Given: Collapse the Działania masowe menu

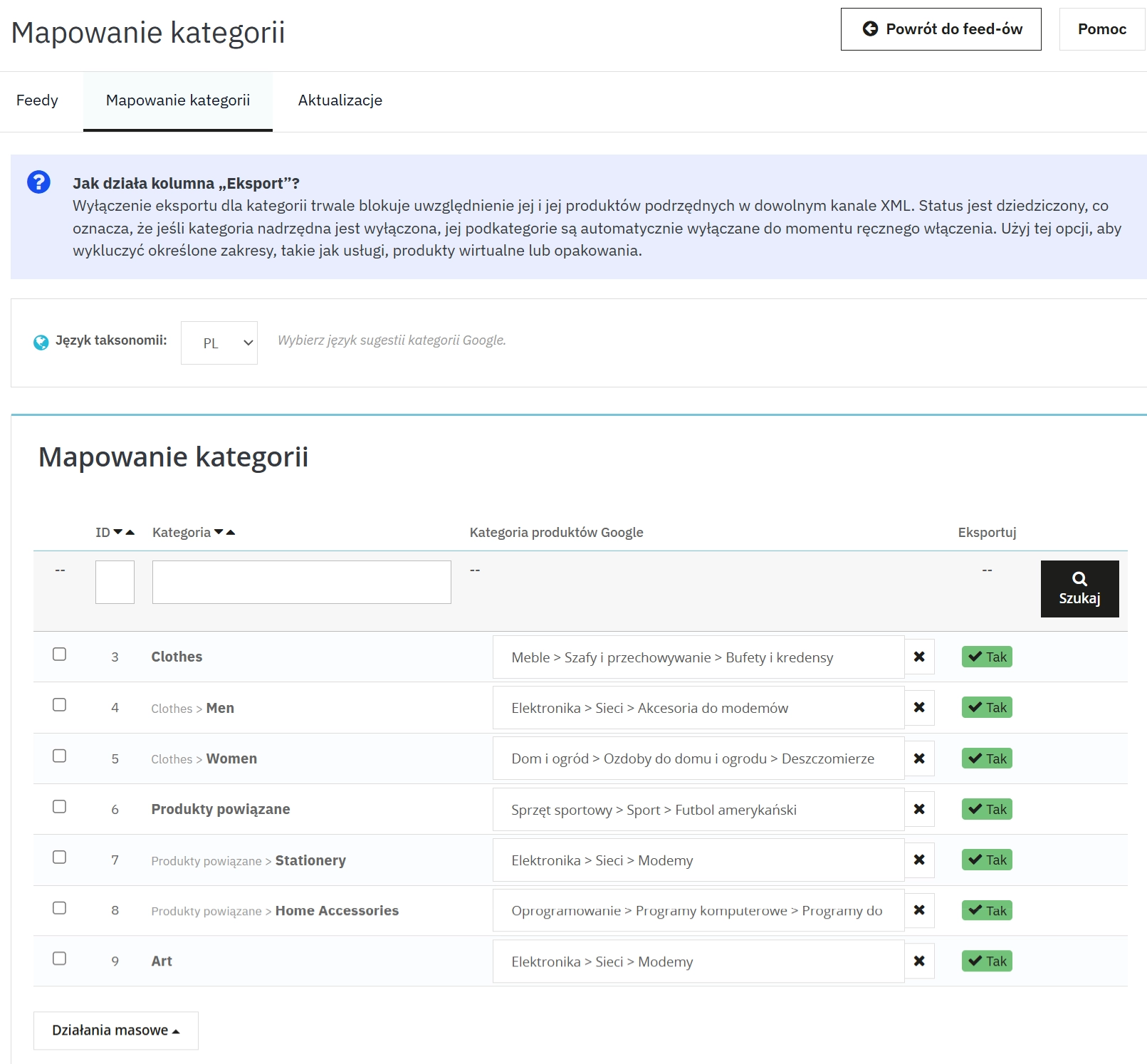Looking at the screenshot, I should (x=116, y=1030).
